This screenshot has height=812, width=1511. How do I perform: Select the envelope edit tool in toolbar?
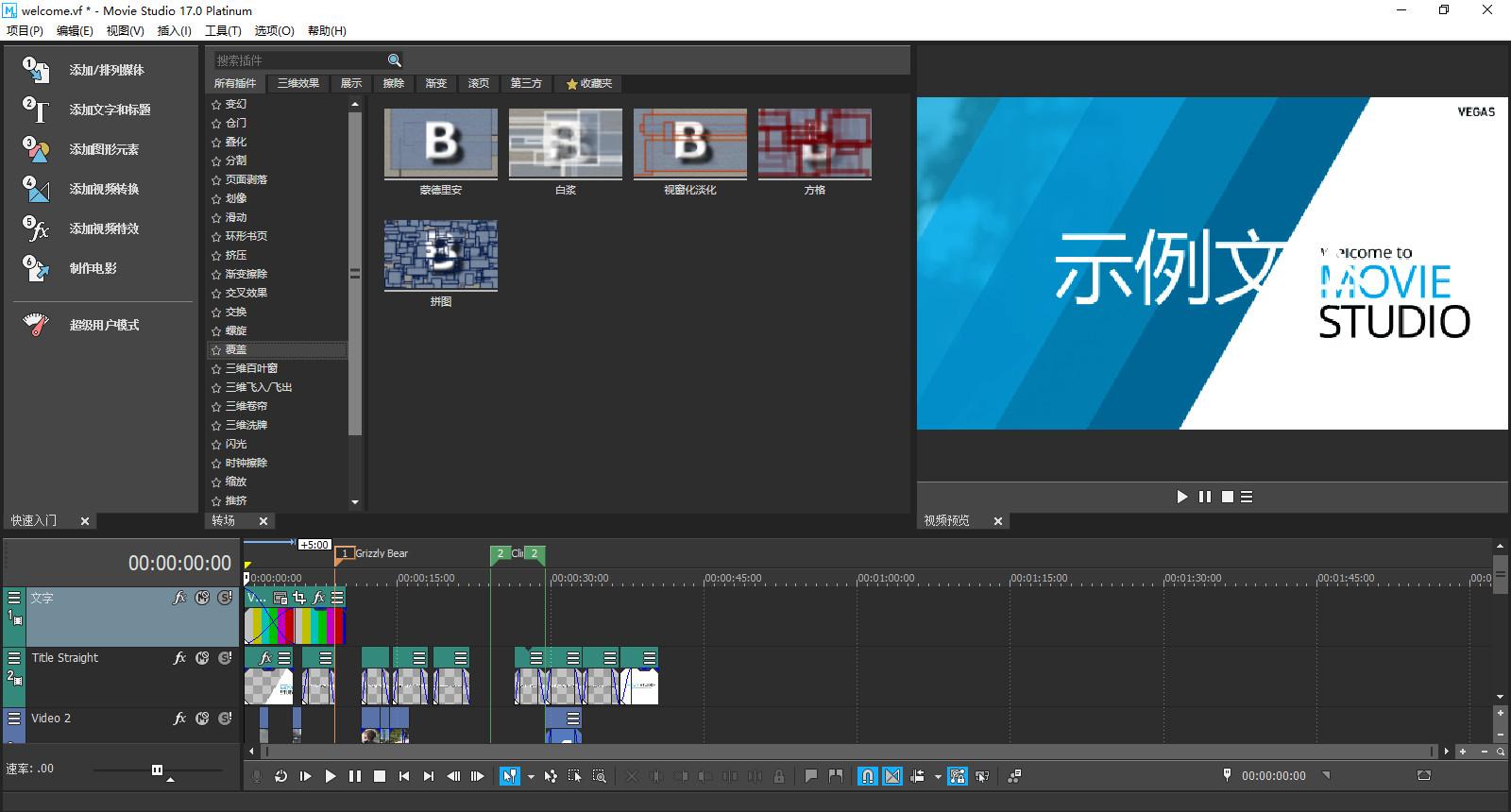(x=551, y=776)
